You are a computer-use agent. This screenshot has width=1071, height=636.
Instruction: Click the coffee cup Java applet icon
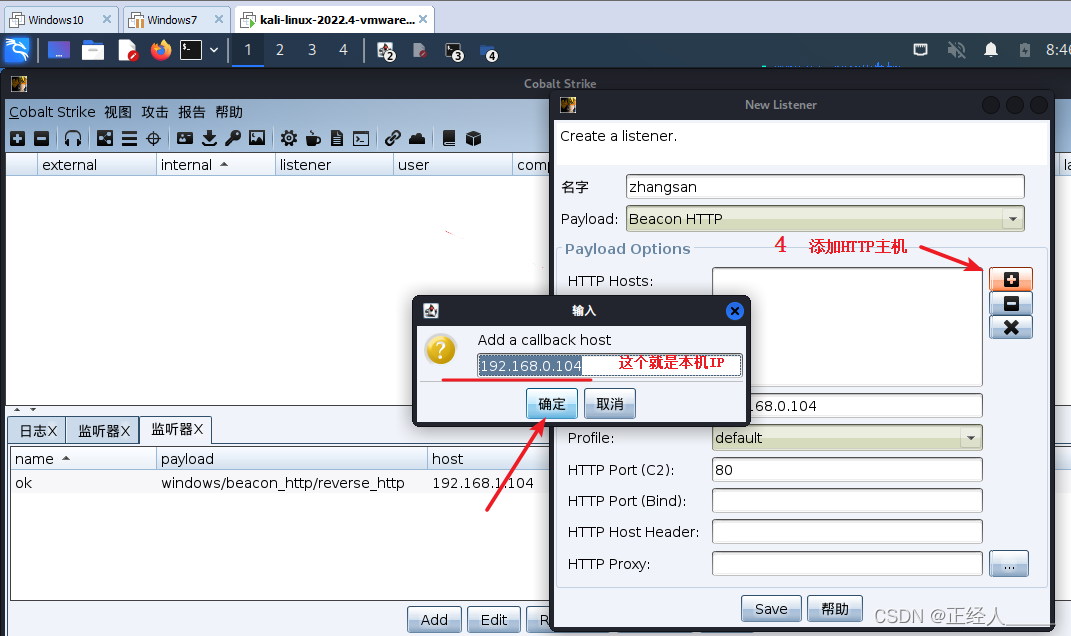313,139
